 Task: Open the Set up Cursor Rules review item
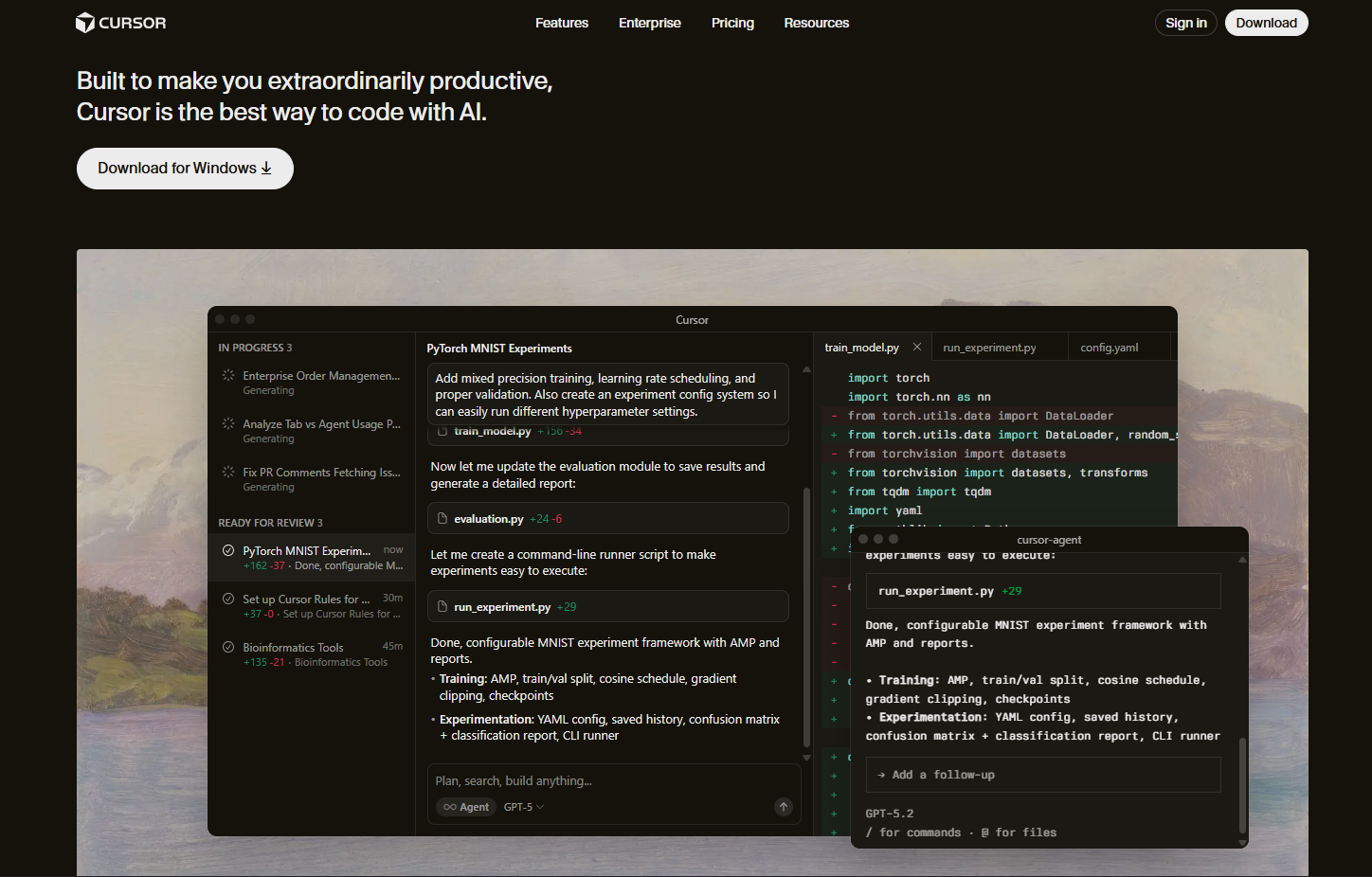click(311, 606)
